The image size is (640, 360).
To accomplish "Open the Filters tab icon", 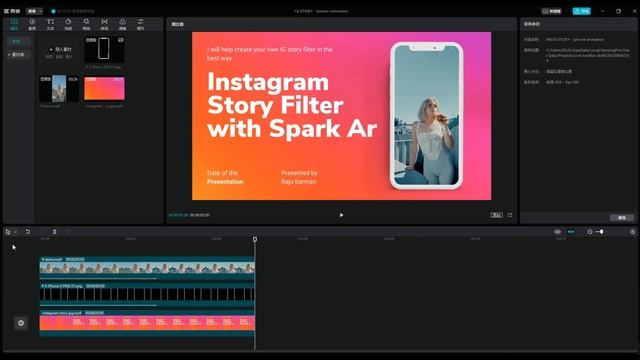I will [x=122, y=24].
